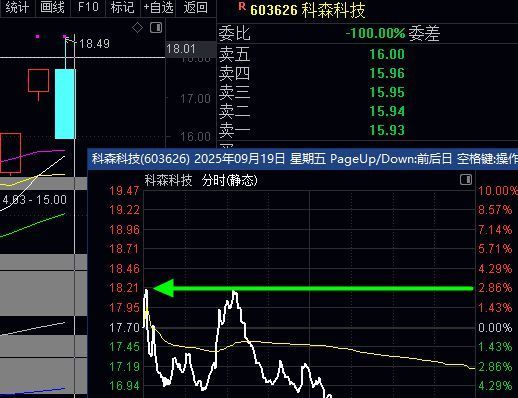Select the 画线 drawing tool
This screenshot has height=398, width=518.
(x=52, y=7)
